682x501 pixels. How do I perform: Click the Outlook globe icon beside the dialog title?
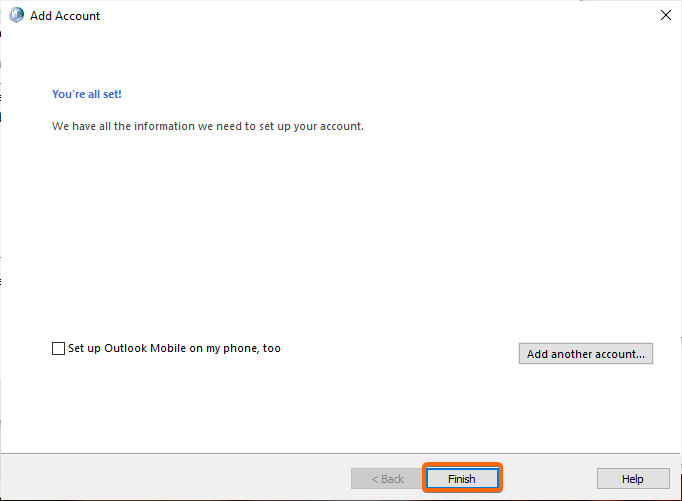coord(17,15)
